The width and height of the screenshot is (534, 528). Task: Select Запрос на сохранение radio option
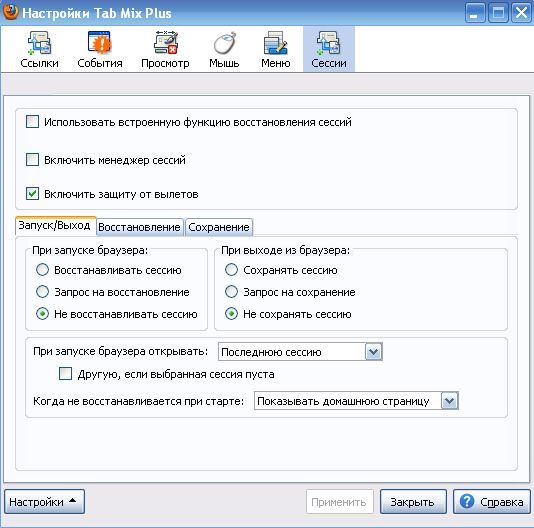(x=231, y=292)
